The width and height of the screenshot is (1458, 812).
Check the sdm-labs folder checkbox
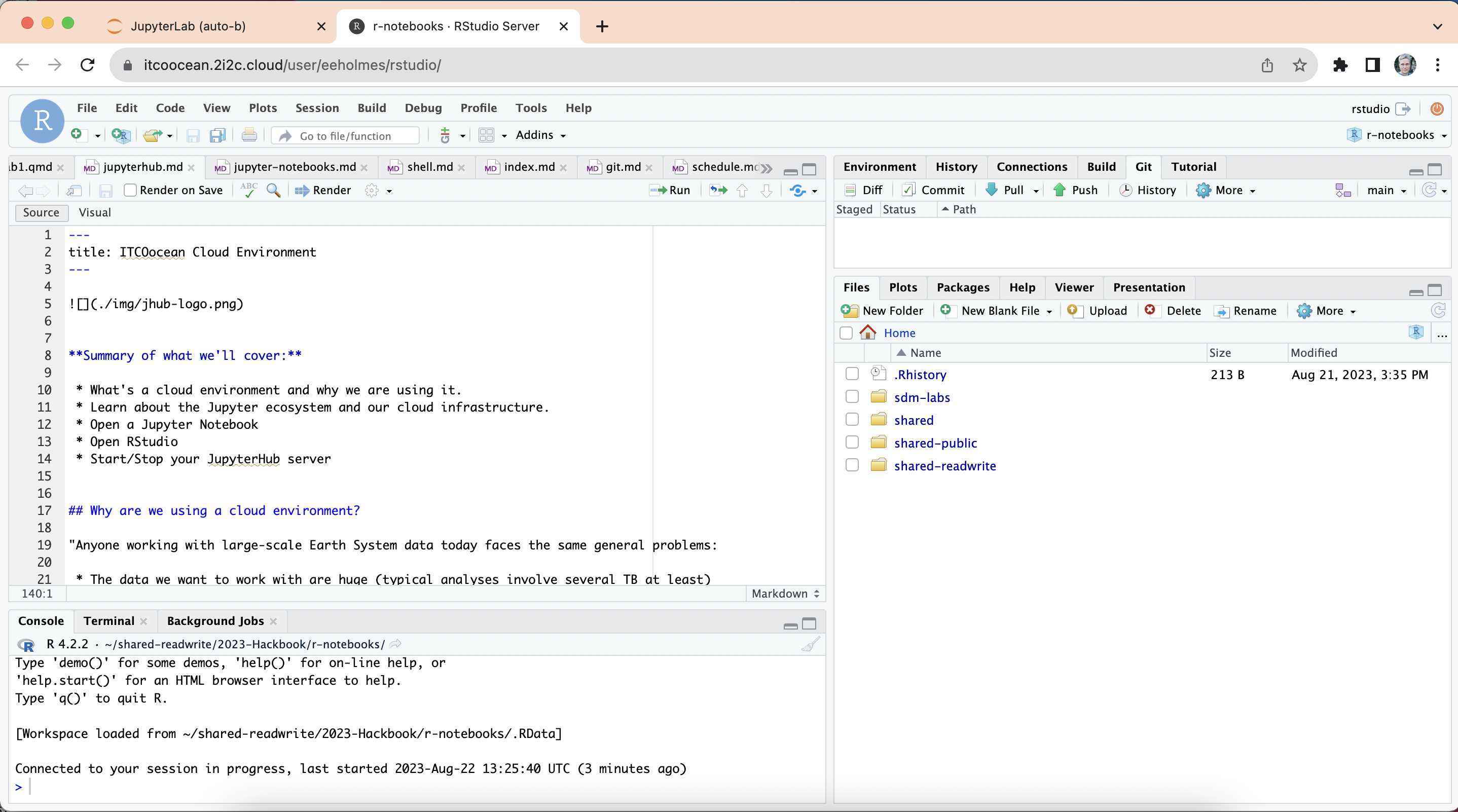(852, 397)
